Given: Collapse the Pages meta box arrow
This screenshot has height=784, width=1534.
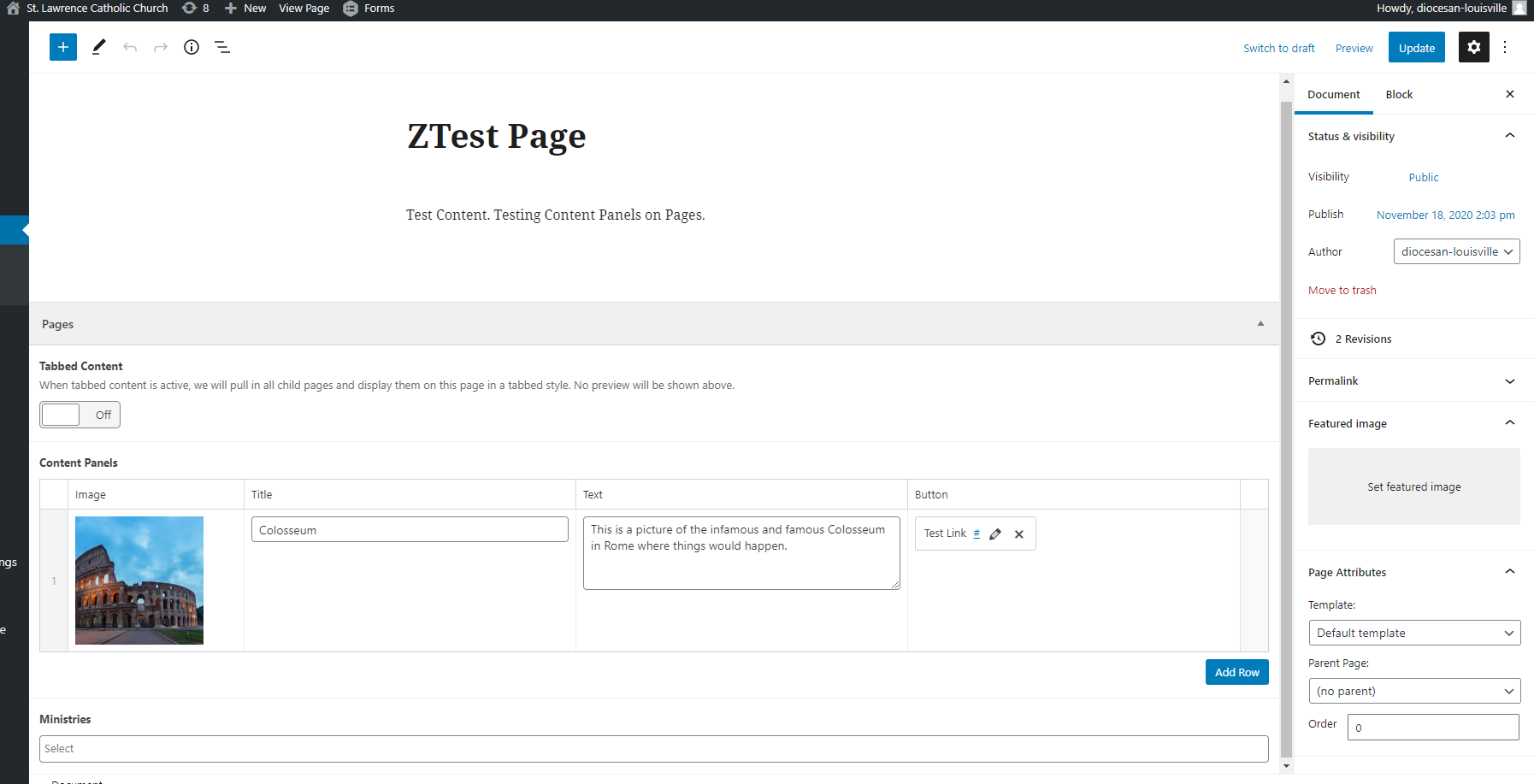Looking at the screenshot, I should coord(1260,324).
